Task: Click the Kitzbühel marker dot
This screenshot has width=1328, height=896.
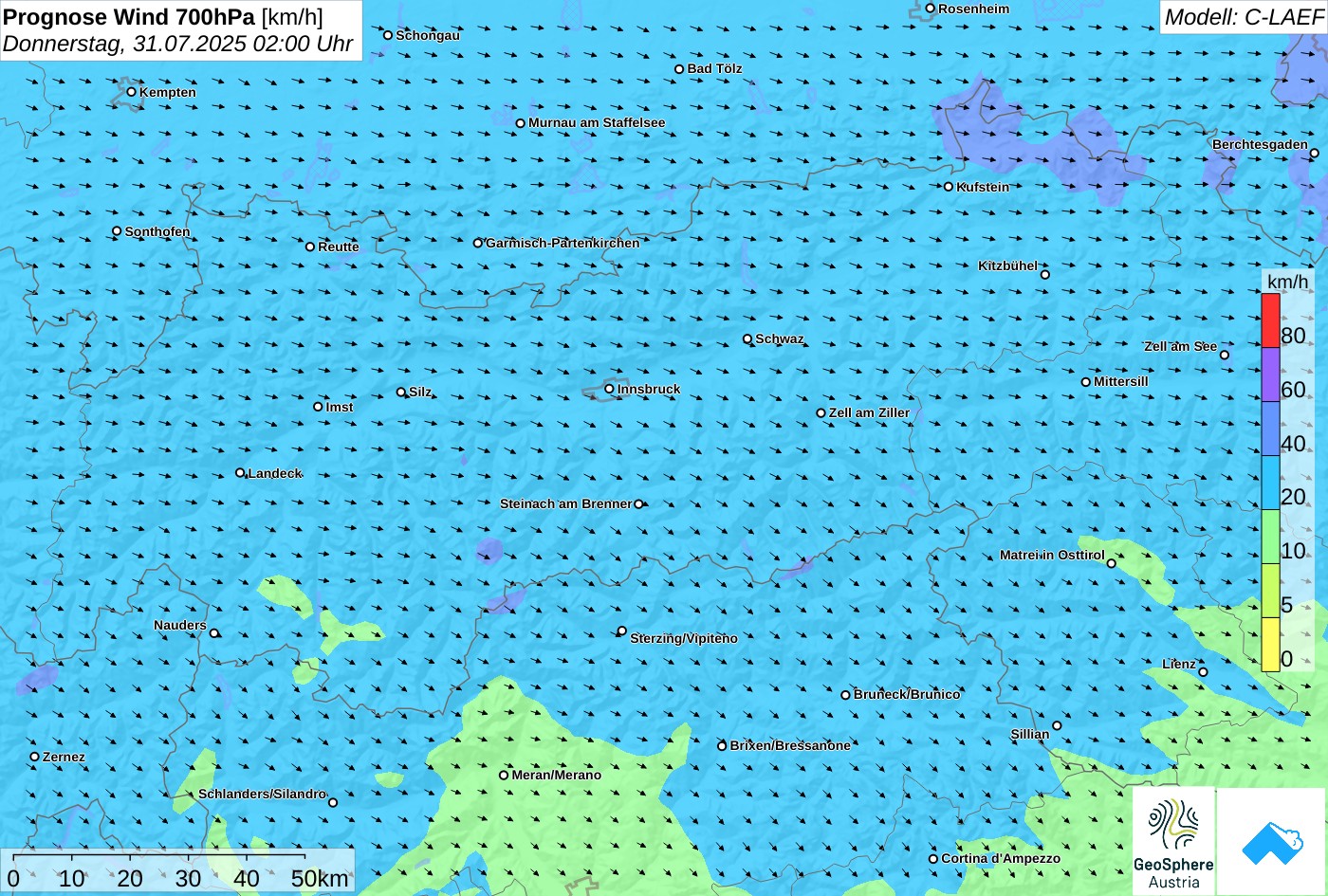Action: pos(1044,275)
